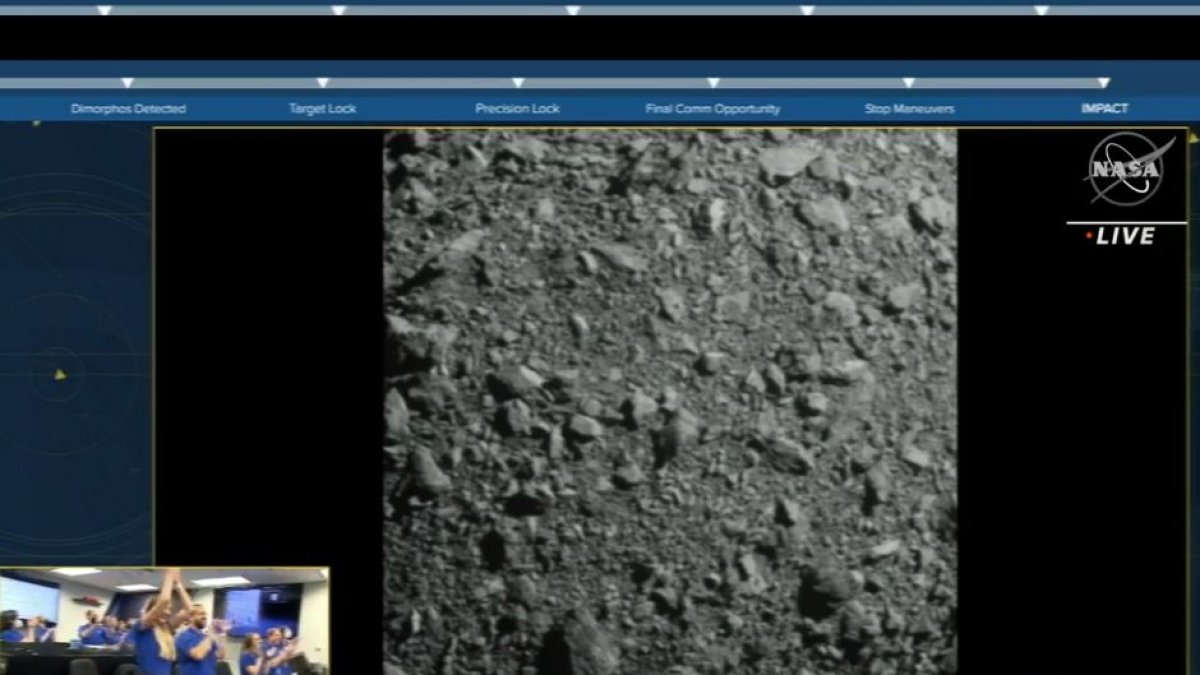Select the Dimorphos Detected label
1200x675 pixels.
pyautogui.click(x=127, y=108)
